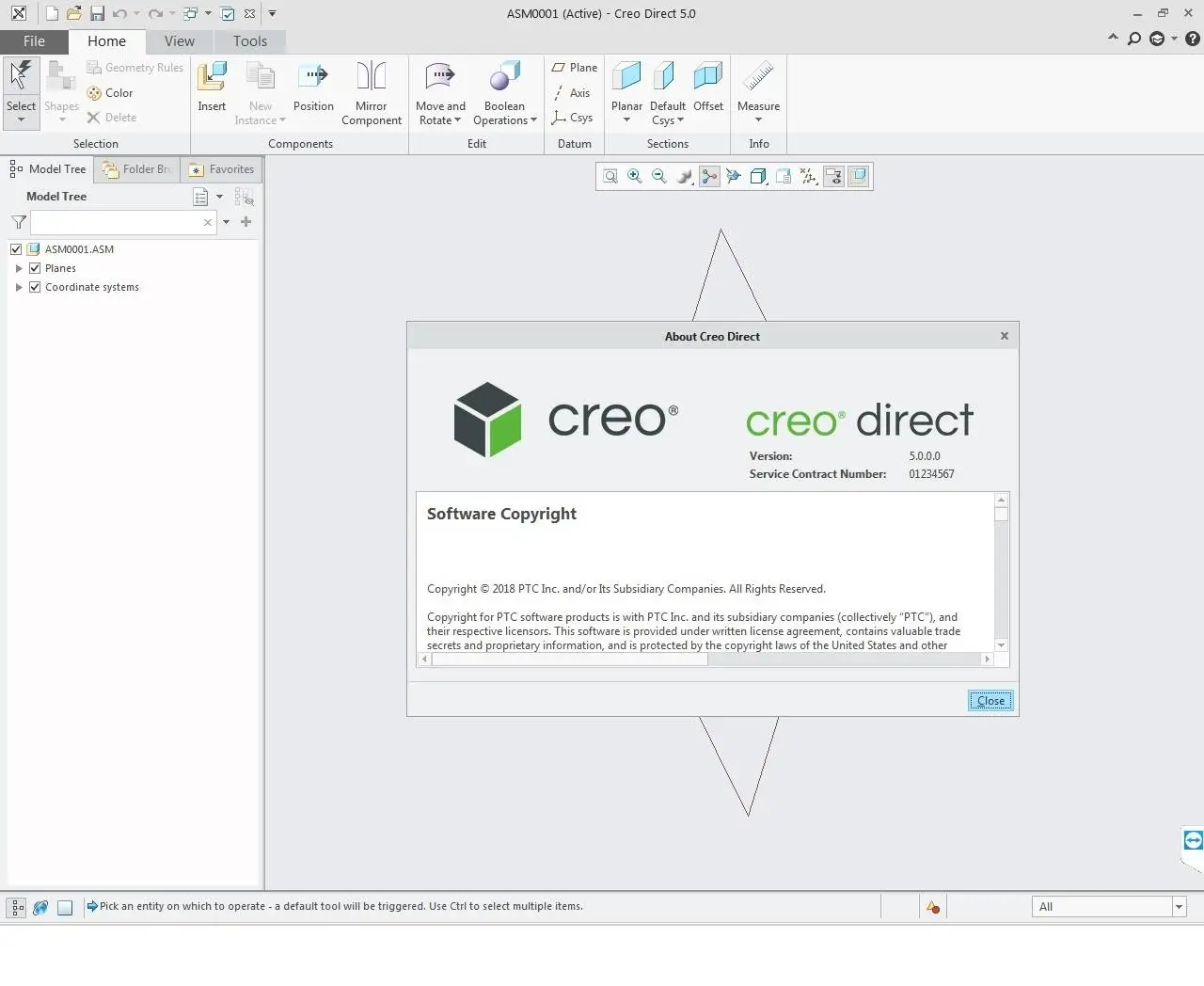Open the Boolean Operations dropdown arrow
1204x986 pixels.
tap(533, 120)
